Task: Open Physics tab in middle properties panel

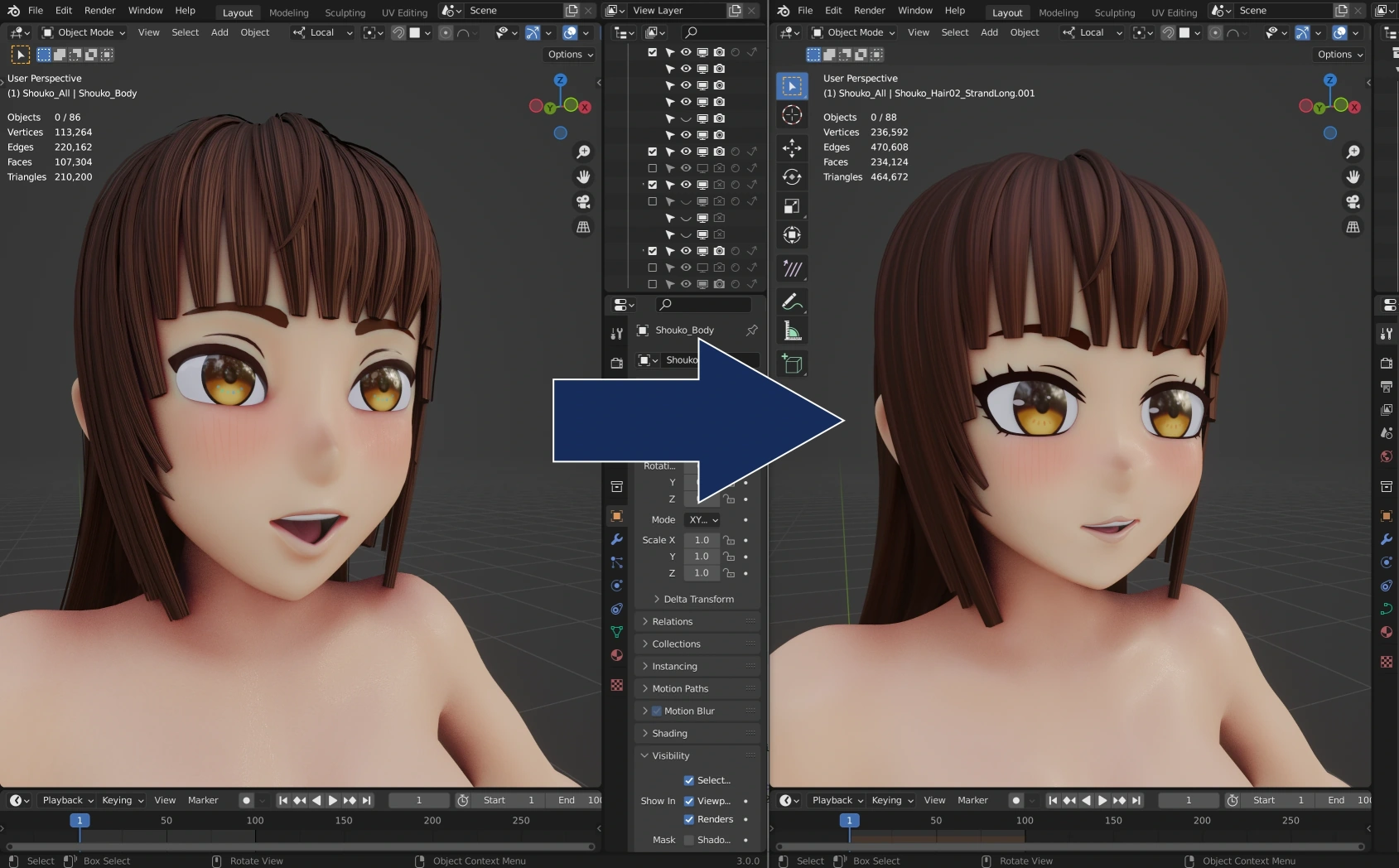Action: point(616,586)
